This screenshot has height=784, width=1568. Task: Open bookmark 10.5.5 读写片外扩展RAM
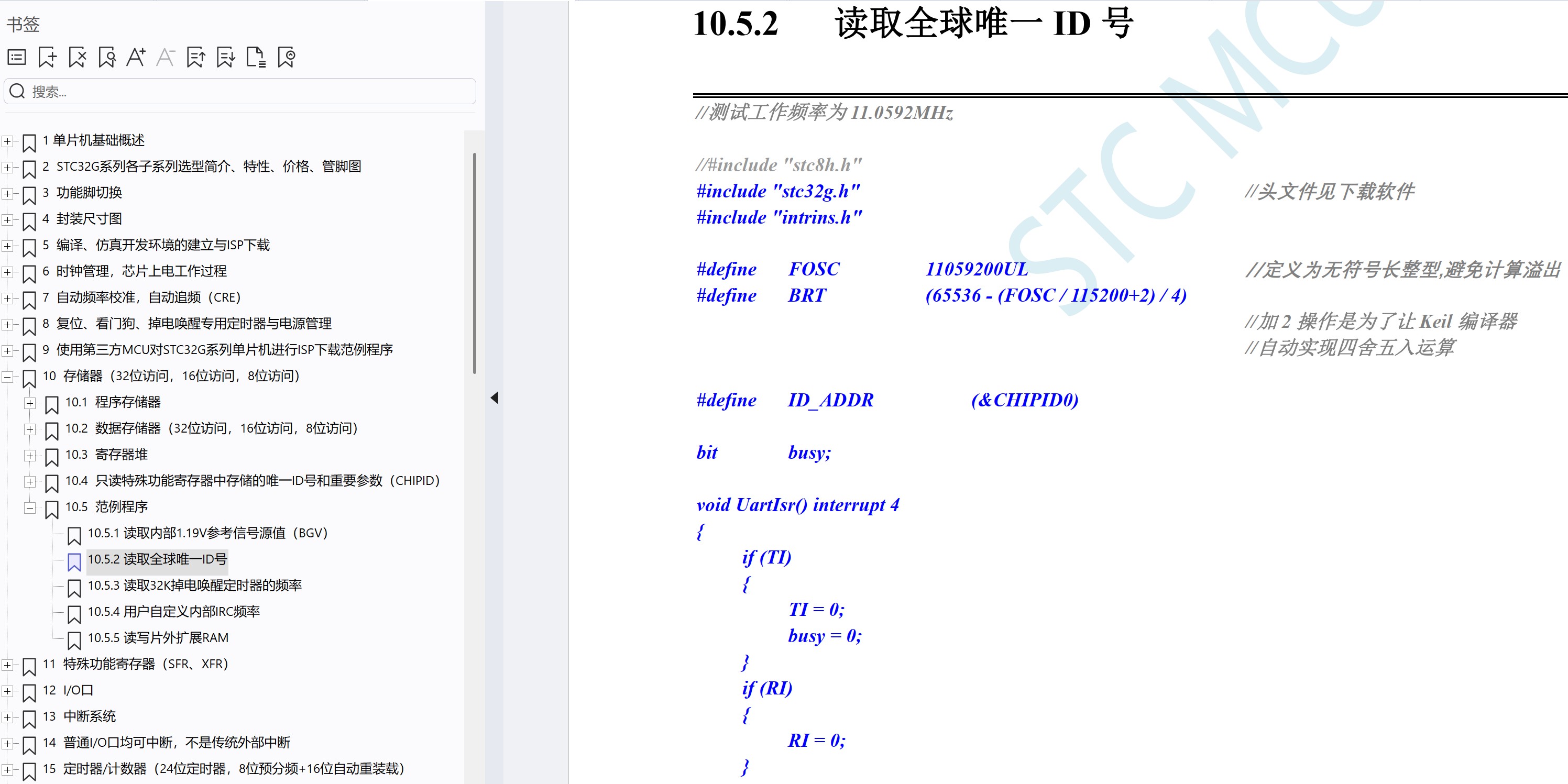pos(158,637)
